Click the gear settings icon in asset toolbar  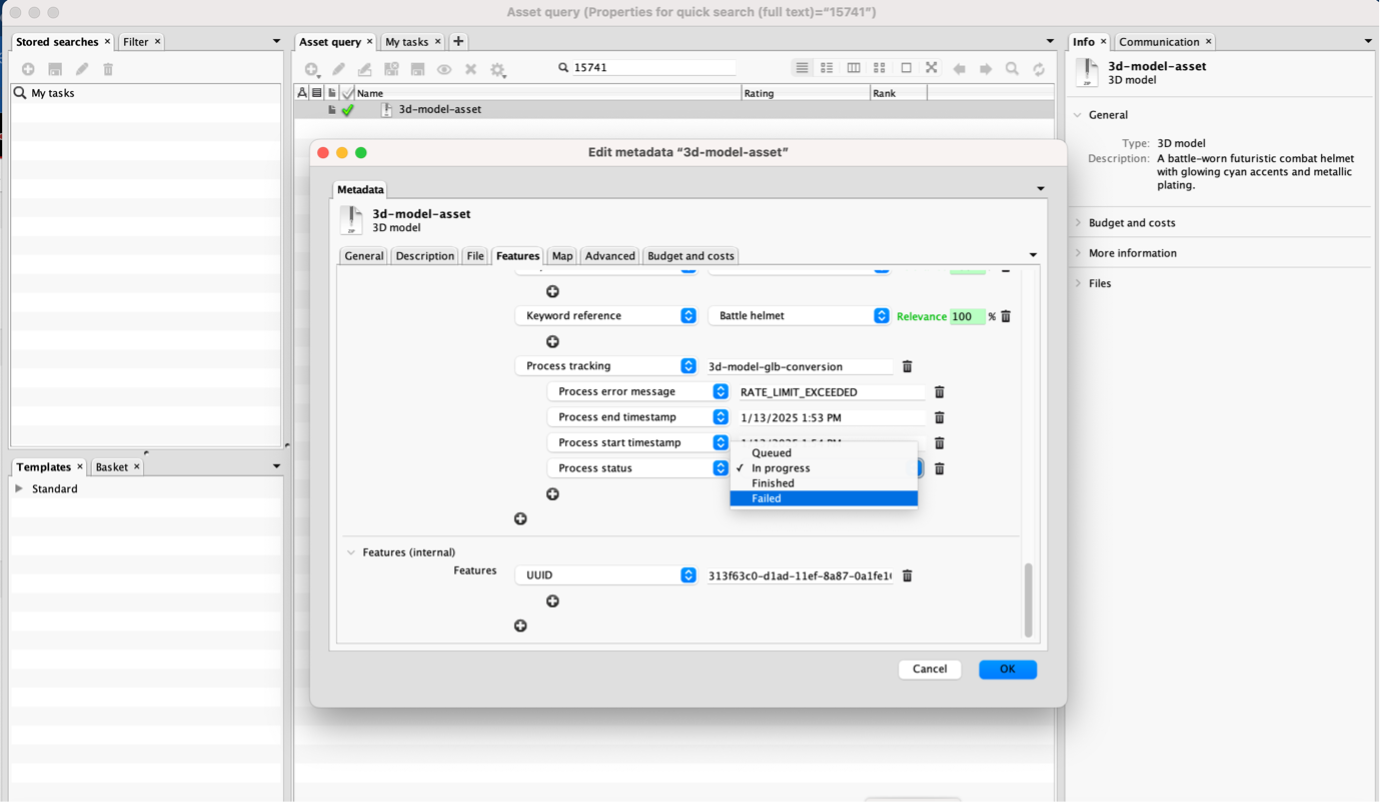click(x=497, y=69)
